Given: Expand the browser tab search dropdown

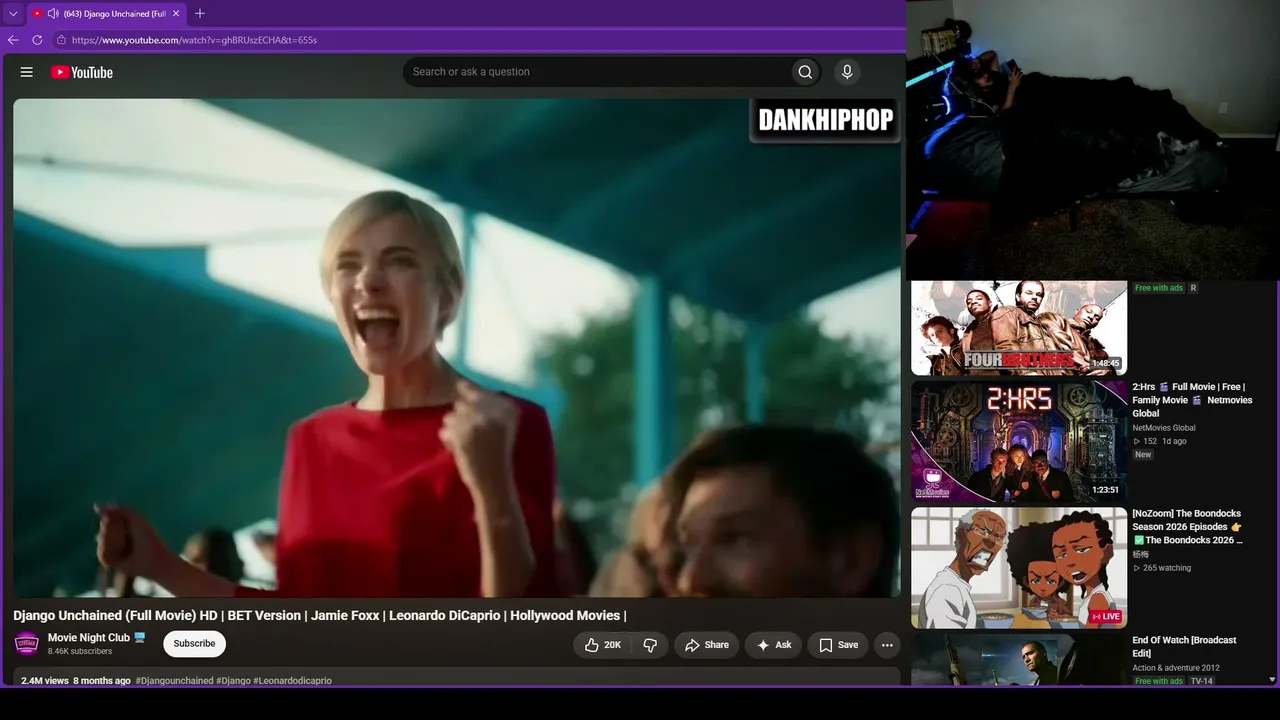Looking at the screenshot, I should click(13, 14).
